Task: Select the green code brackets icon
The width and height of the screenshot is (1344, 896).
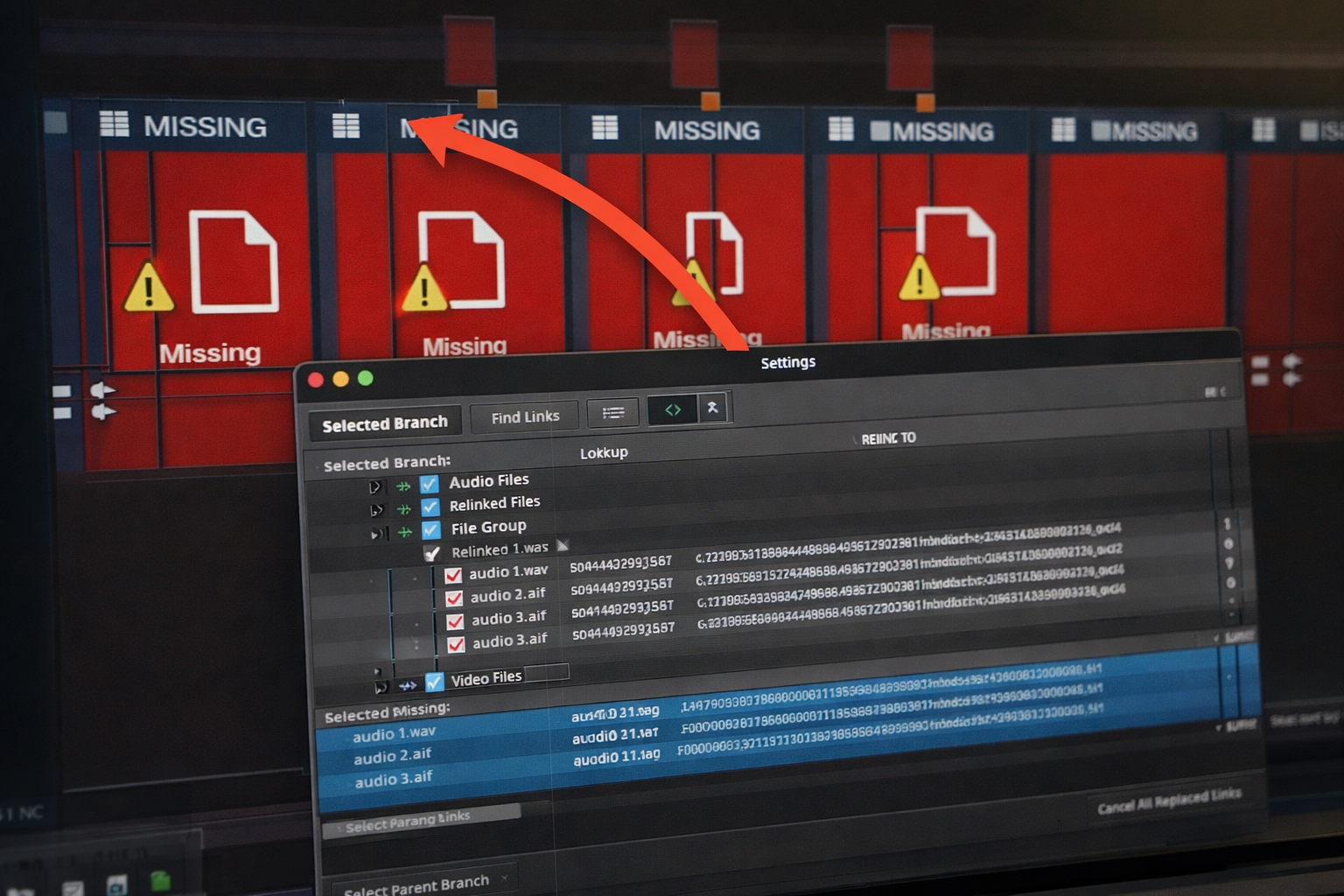Action: (x=672, y=409)
